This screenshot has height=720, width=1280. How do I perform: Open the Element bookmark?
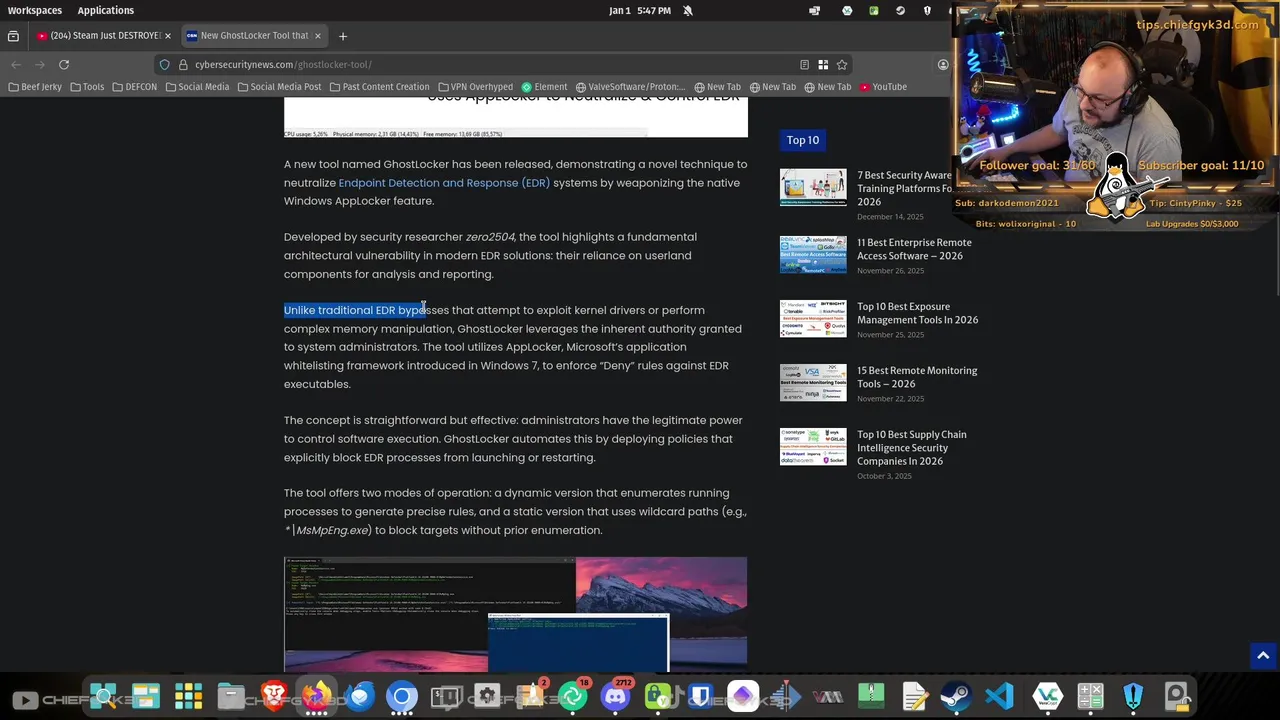[545, 87]
